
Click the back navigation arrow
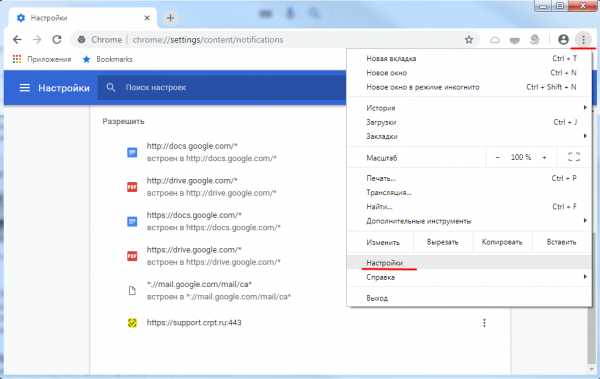(x=17, y=39)
